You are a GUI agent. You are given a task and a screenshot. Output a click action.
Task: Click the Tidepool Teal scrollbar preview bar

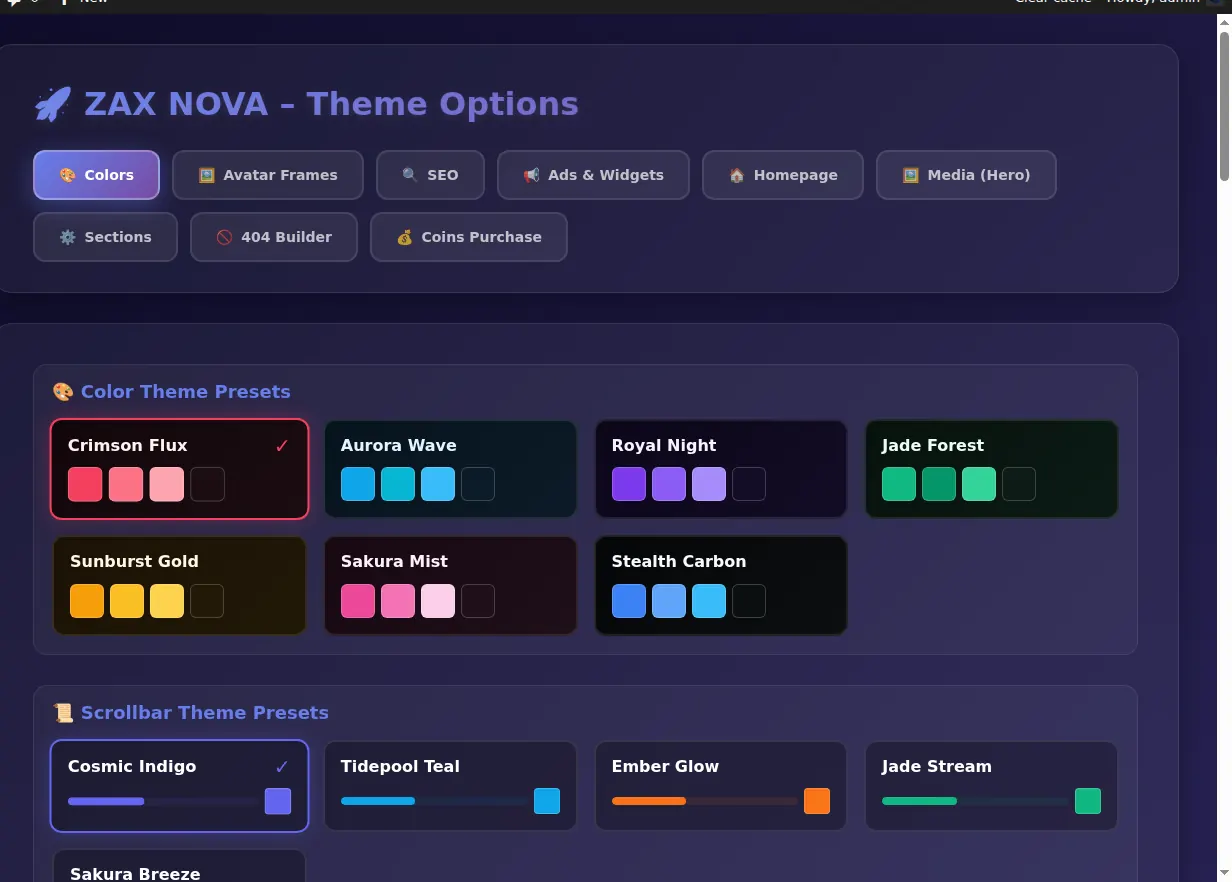(x=435, y=801)
